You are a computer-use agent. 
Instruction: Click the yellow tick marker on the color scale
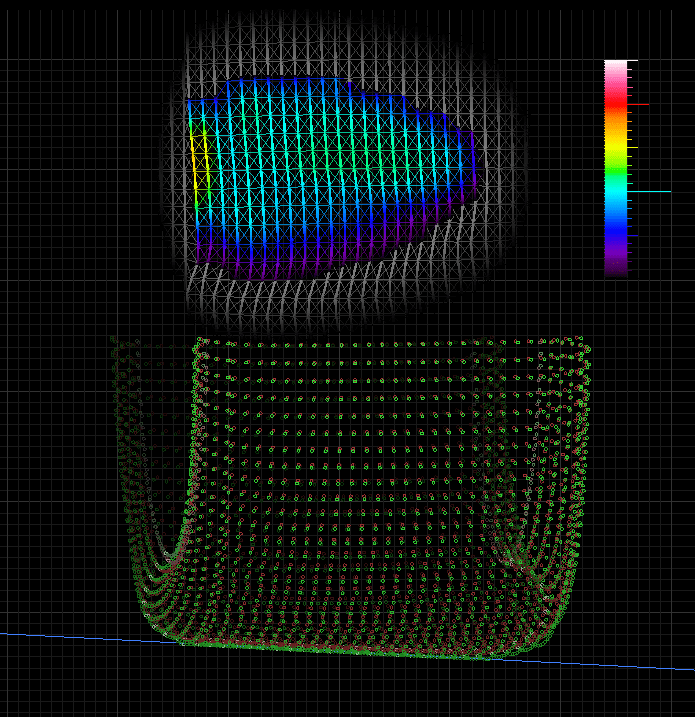point(632,148)
